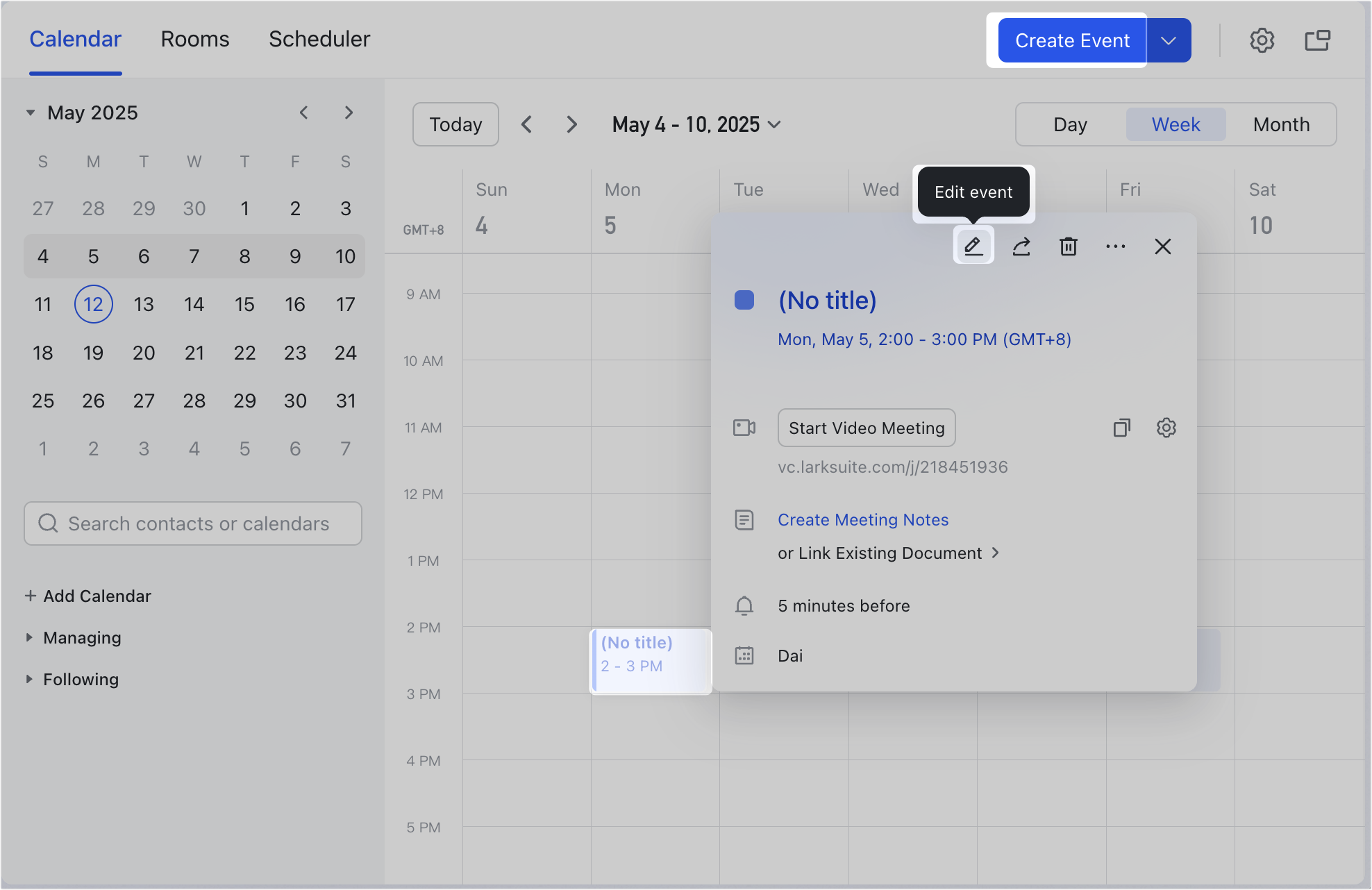
Task: Select the (No title) event block on Monday
Action: point(651,661)
